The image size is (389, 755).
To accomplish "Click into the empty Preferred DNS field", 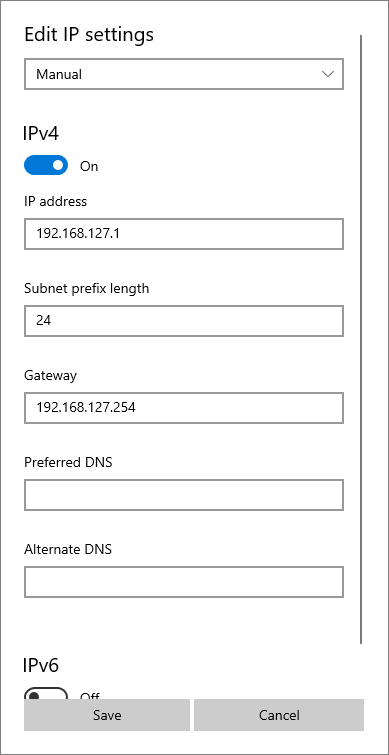I will tap(183, 495).
